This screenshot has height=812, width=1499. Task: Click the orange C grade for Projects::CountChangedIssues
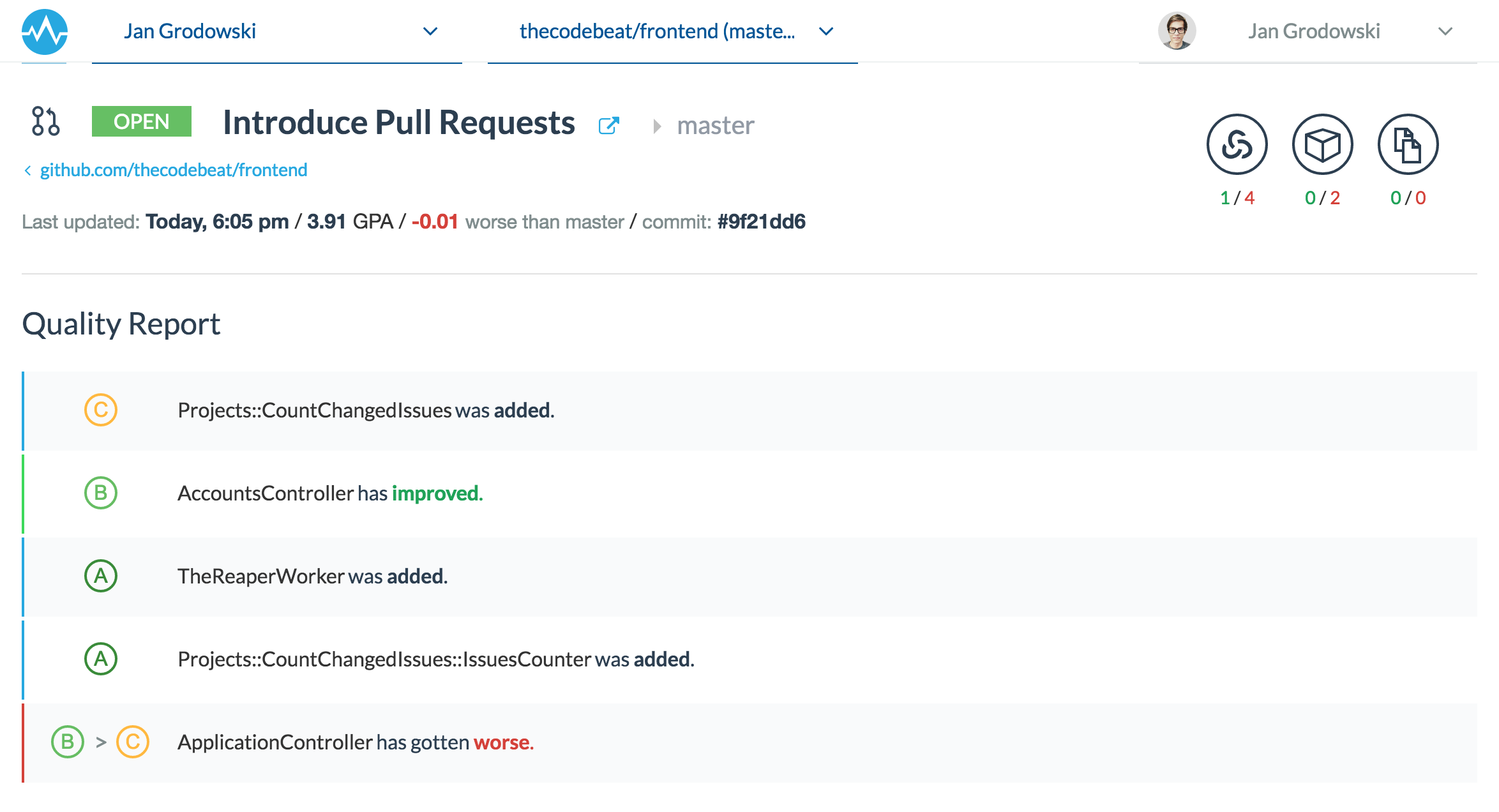[101, 410]
